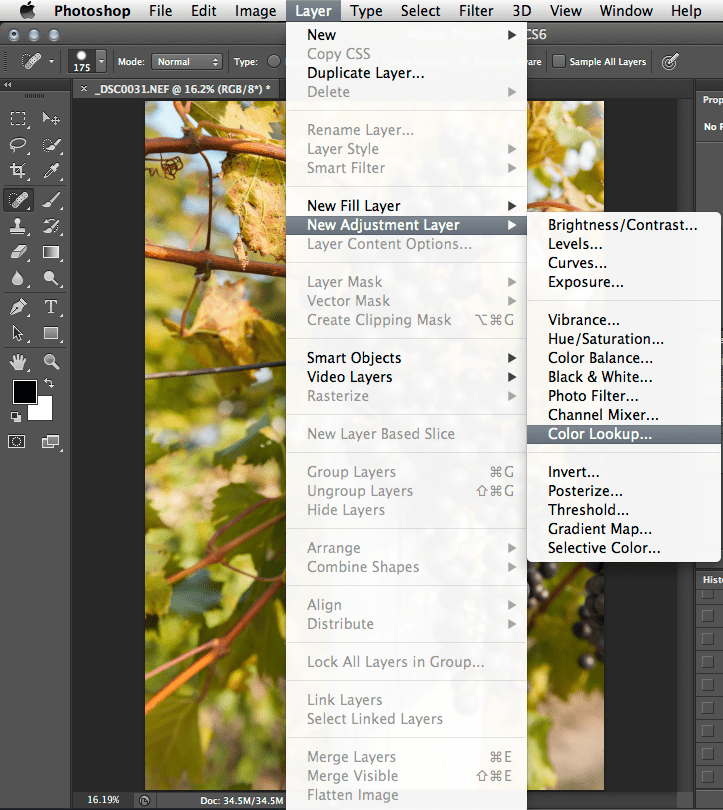The image size is (723, 810).
Task: Choose Levels adjustment layer
Action: pyautogui.click(x=624, y=244)
